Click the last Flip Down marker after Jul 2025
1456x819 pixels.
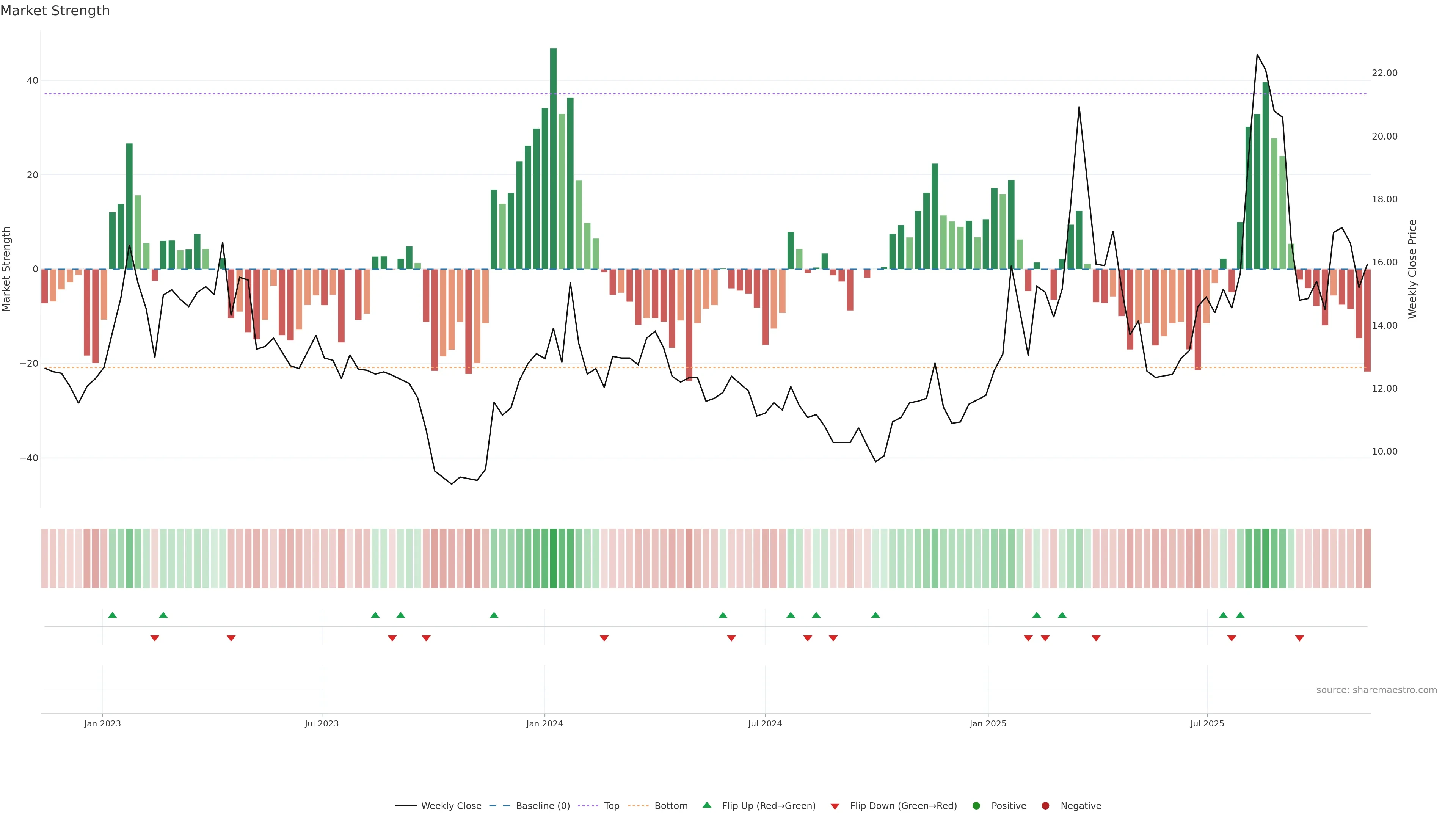click(x=1299, y=638)
